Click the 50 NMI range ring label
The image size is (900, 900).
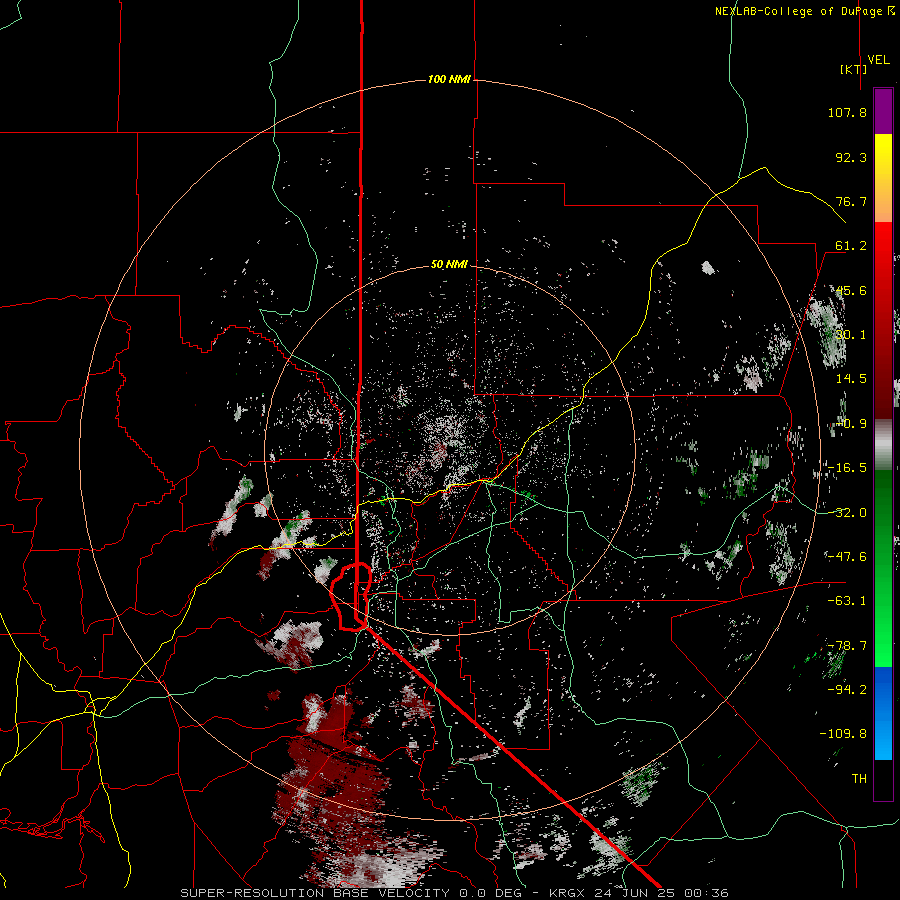(449, 265)
